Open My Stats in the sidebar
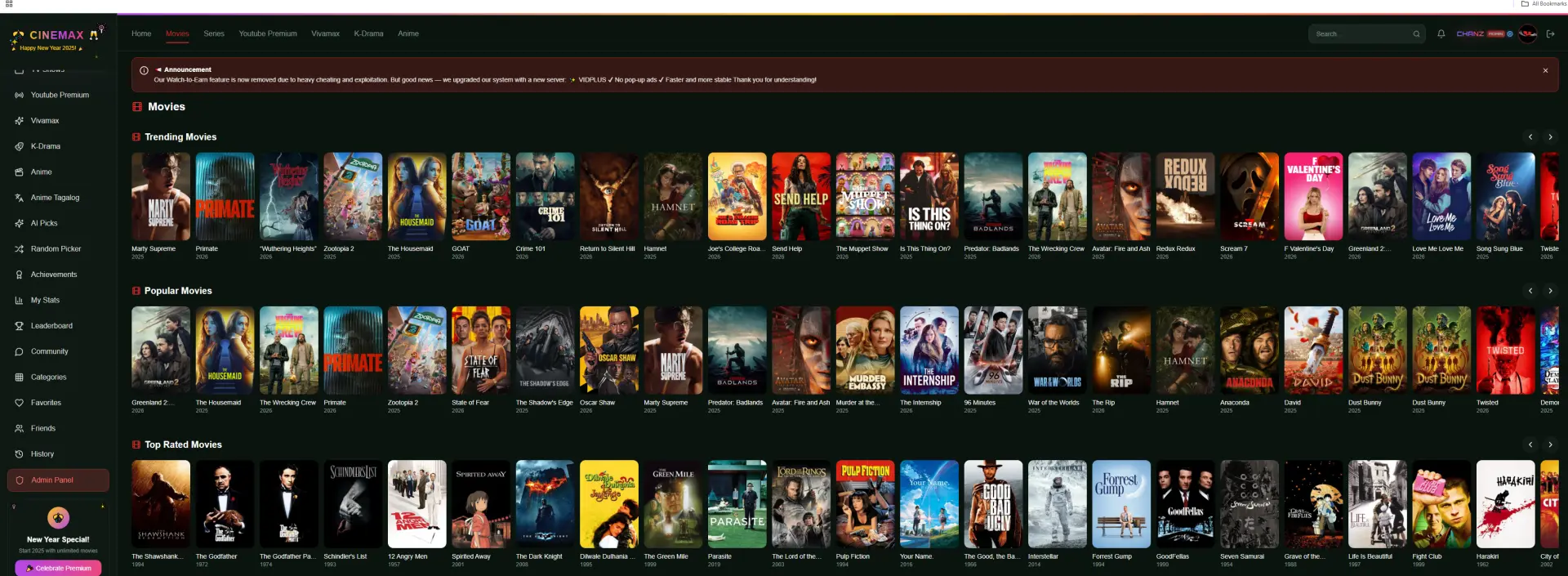The width and height of the screenshot is (1568, 576). (x=59, y=301)
